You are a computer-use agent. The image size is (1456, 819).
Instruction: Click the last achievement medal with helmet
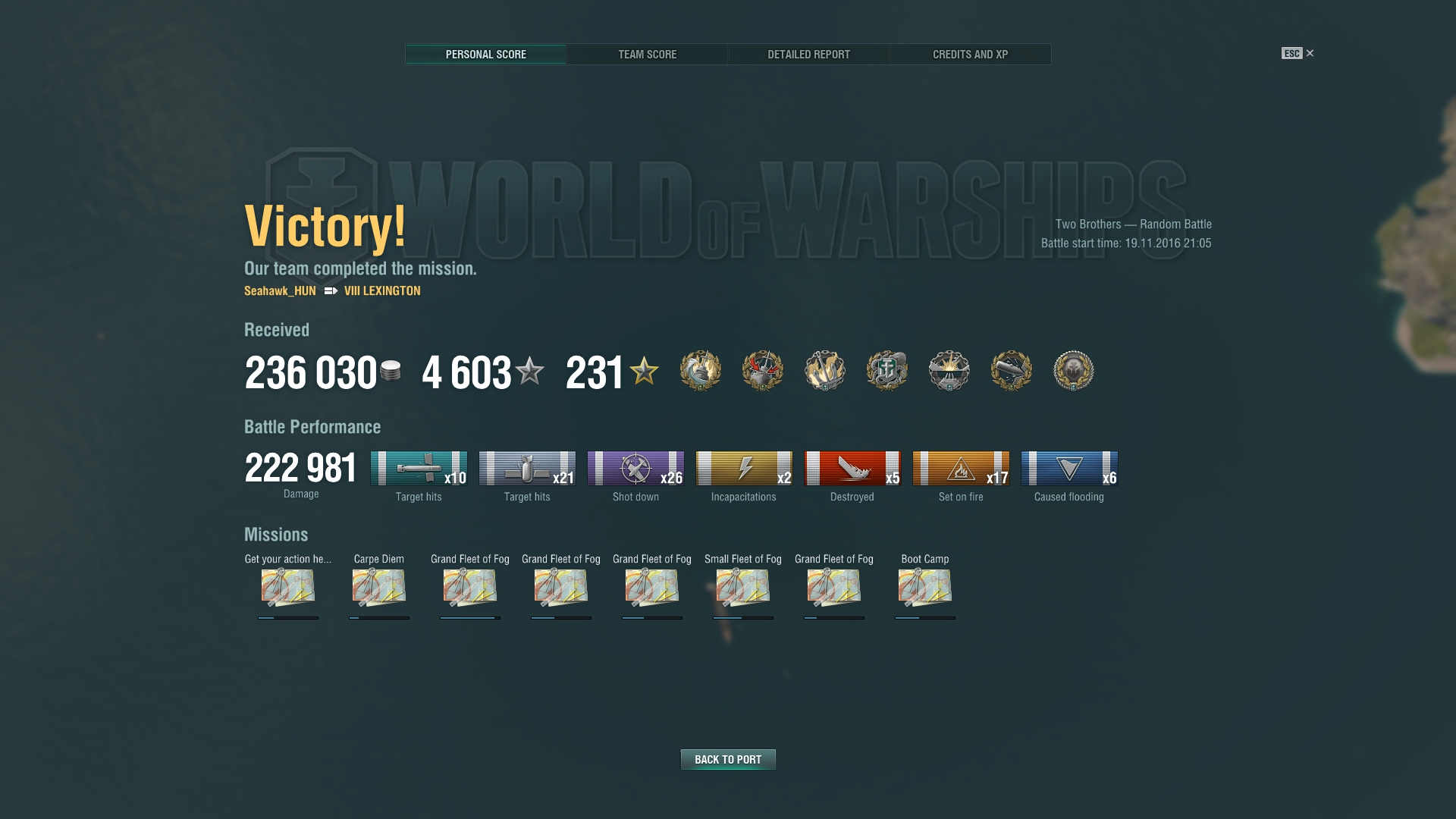click(1074, 371)
